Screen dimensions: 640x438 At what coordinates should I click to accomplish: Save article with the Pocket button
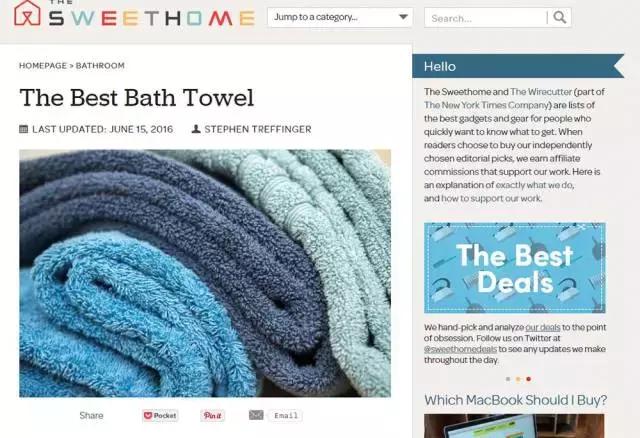pyautogui.click(x=160, y=416)
